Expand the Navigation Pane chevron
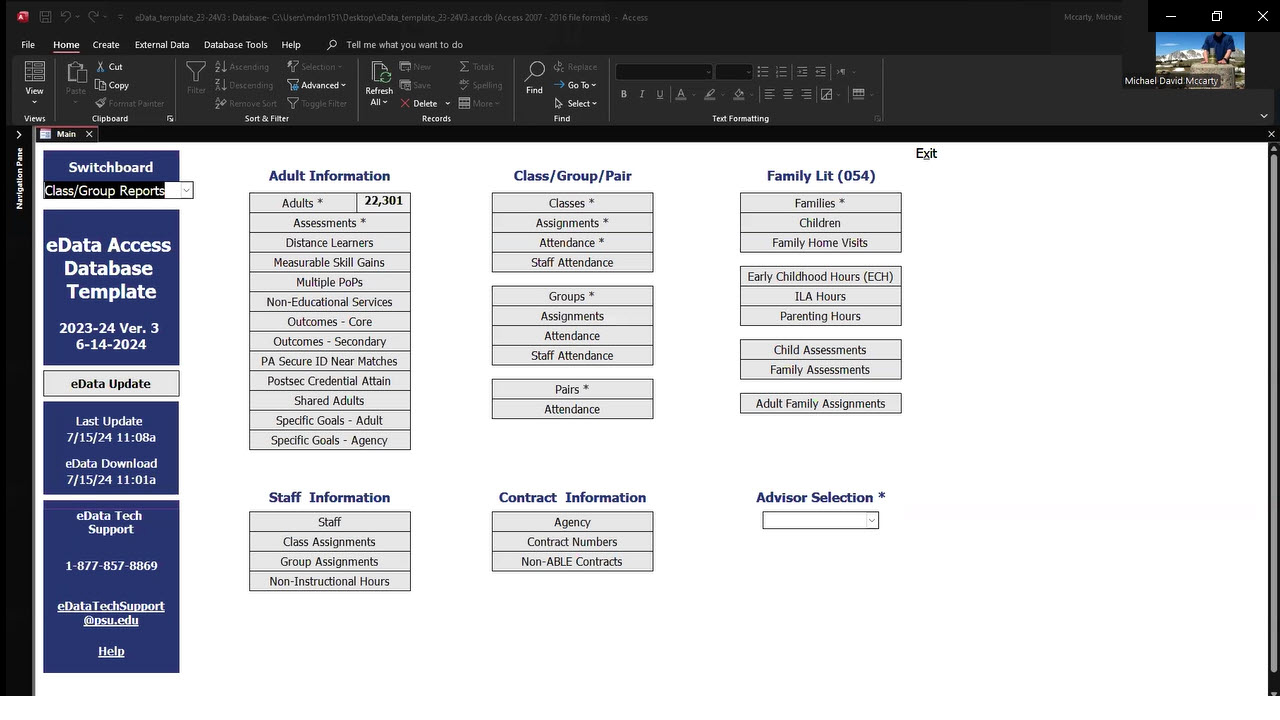1280x720 pixels. [x=18, y=134]
